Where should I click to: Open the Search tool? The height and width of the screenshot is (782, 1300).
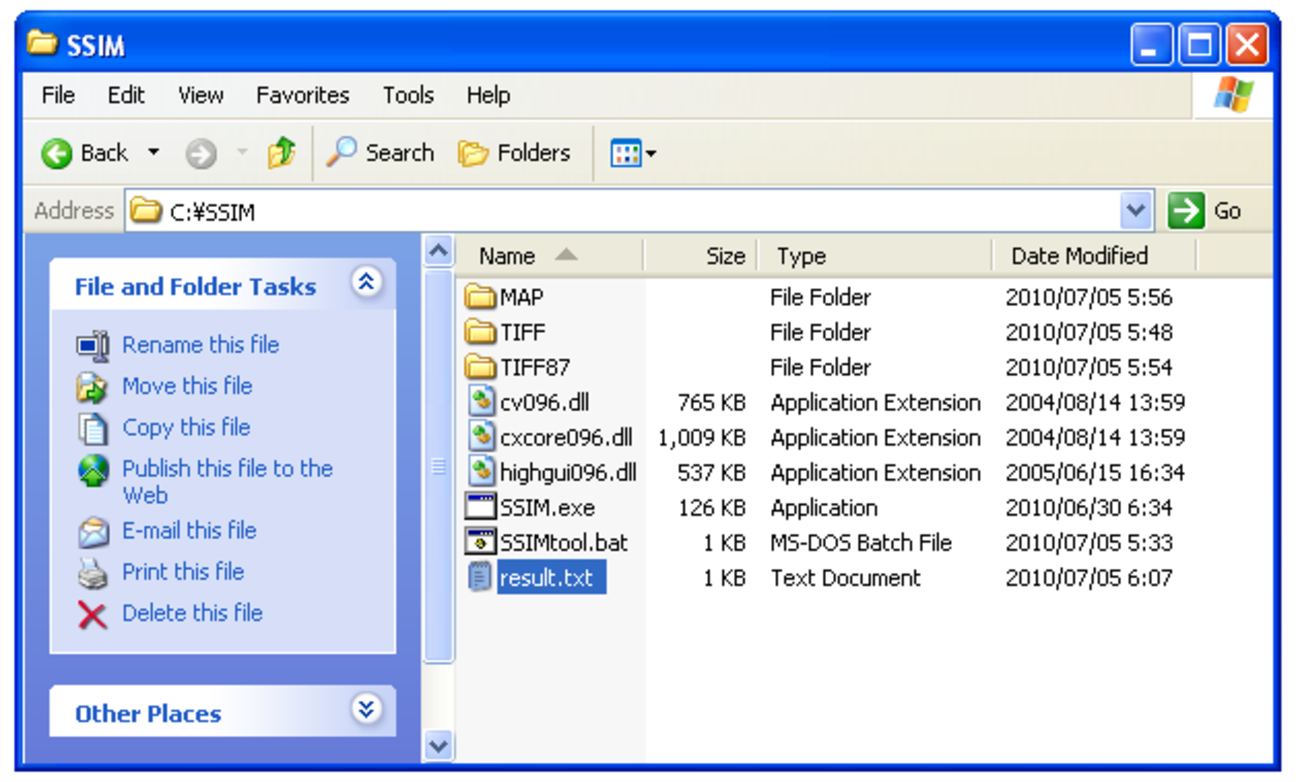tap(381, 153)
